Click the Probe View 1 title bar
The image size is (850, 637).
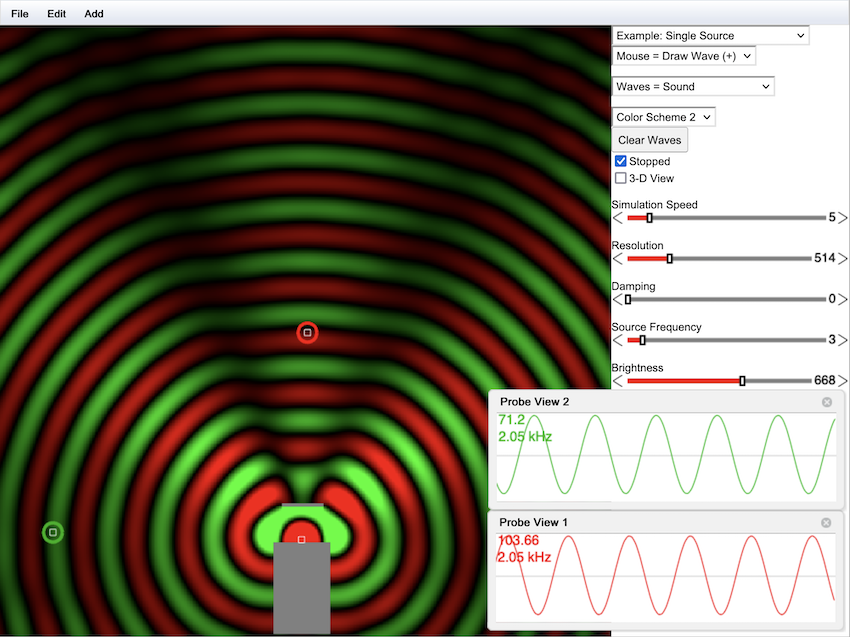pyautogui.click(x=666, y=522)
